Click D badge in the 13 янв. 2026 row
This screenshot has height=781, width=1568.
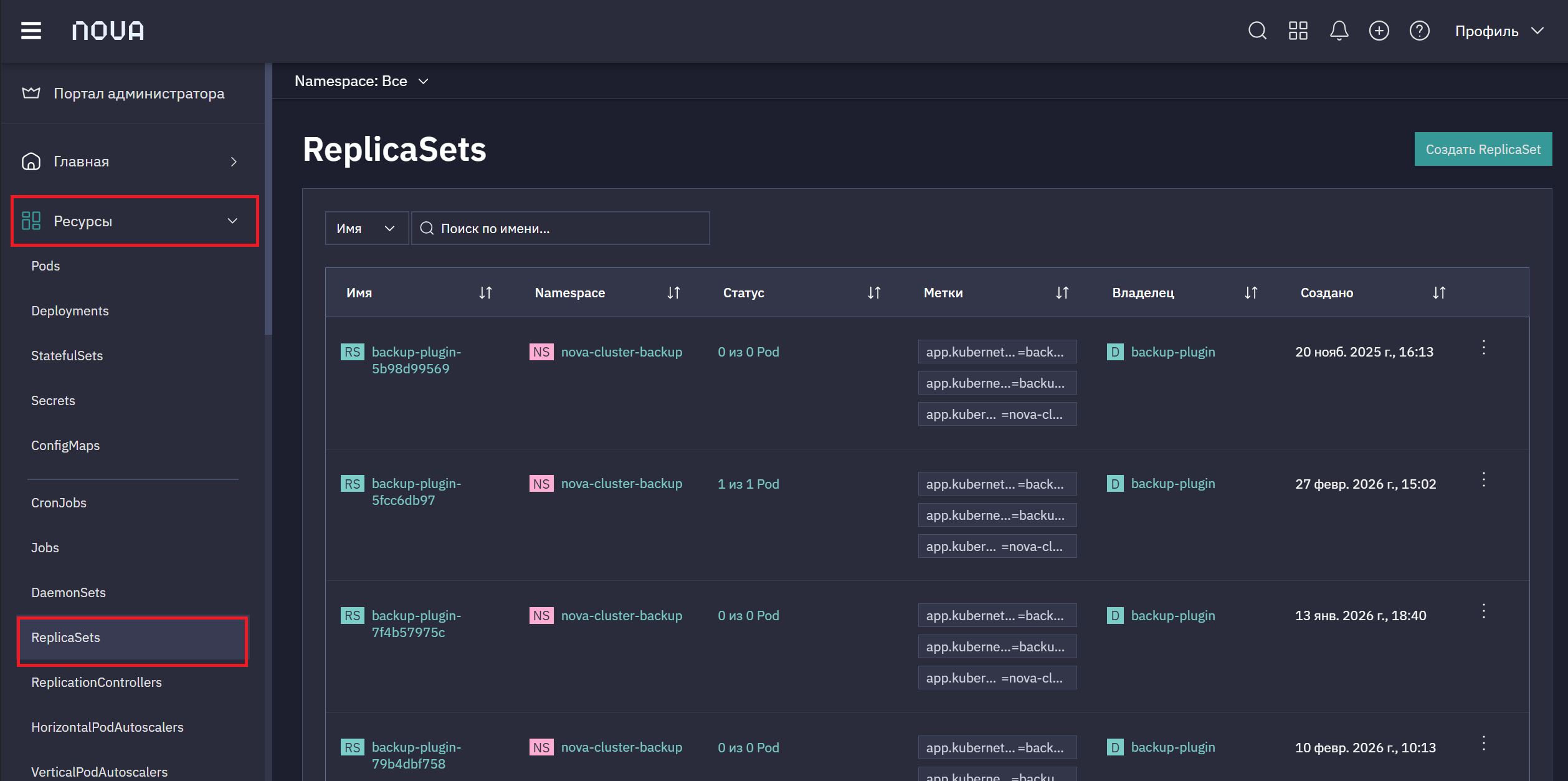[x=1115, y=616]
